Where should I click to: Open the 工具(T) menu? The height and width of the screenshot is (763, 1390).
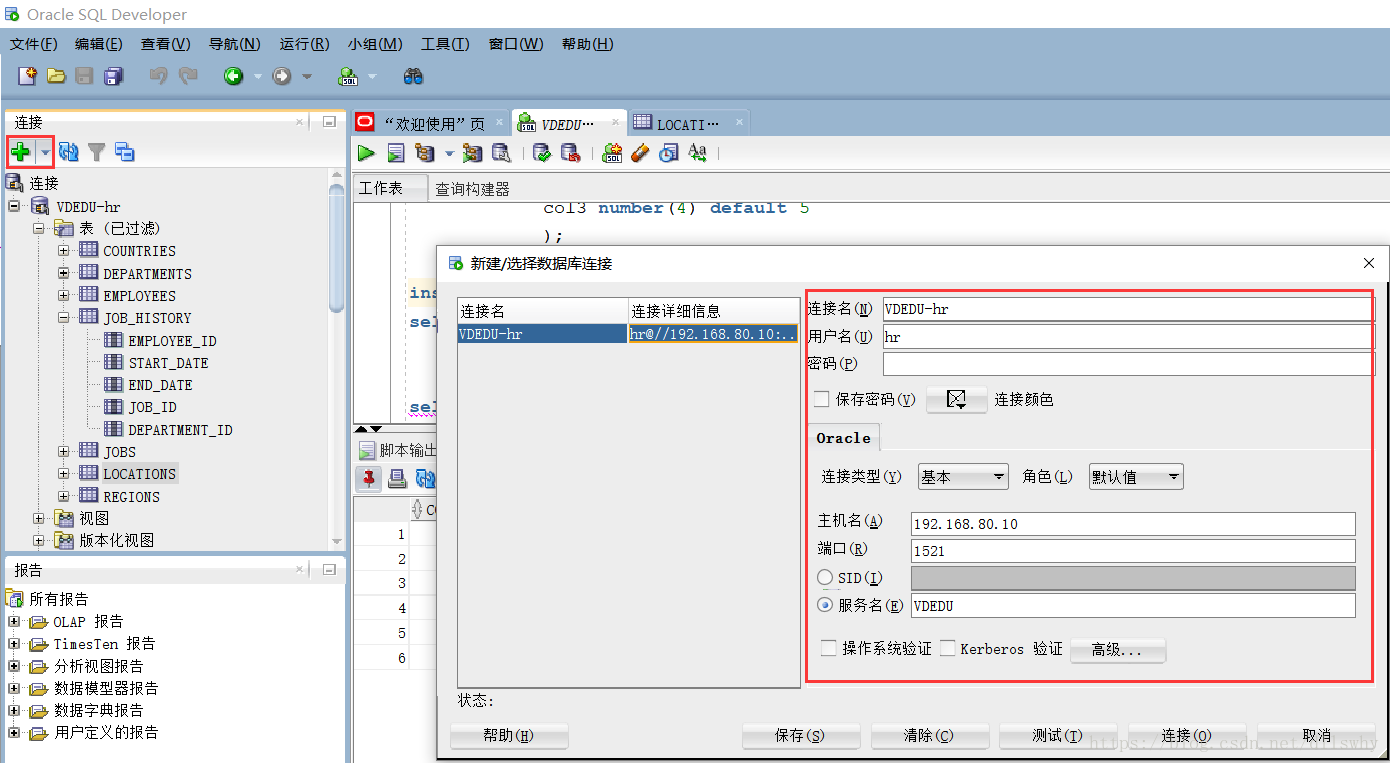coord(445,44)
